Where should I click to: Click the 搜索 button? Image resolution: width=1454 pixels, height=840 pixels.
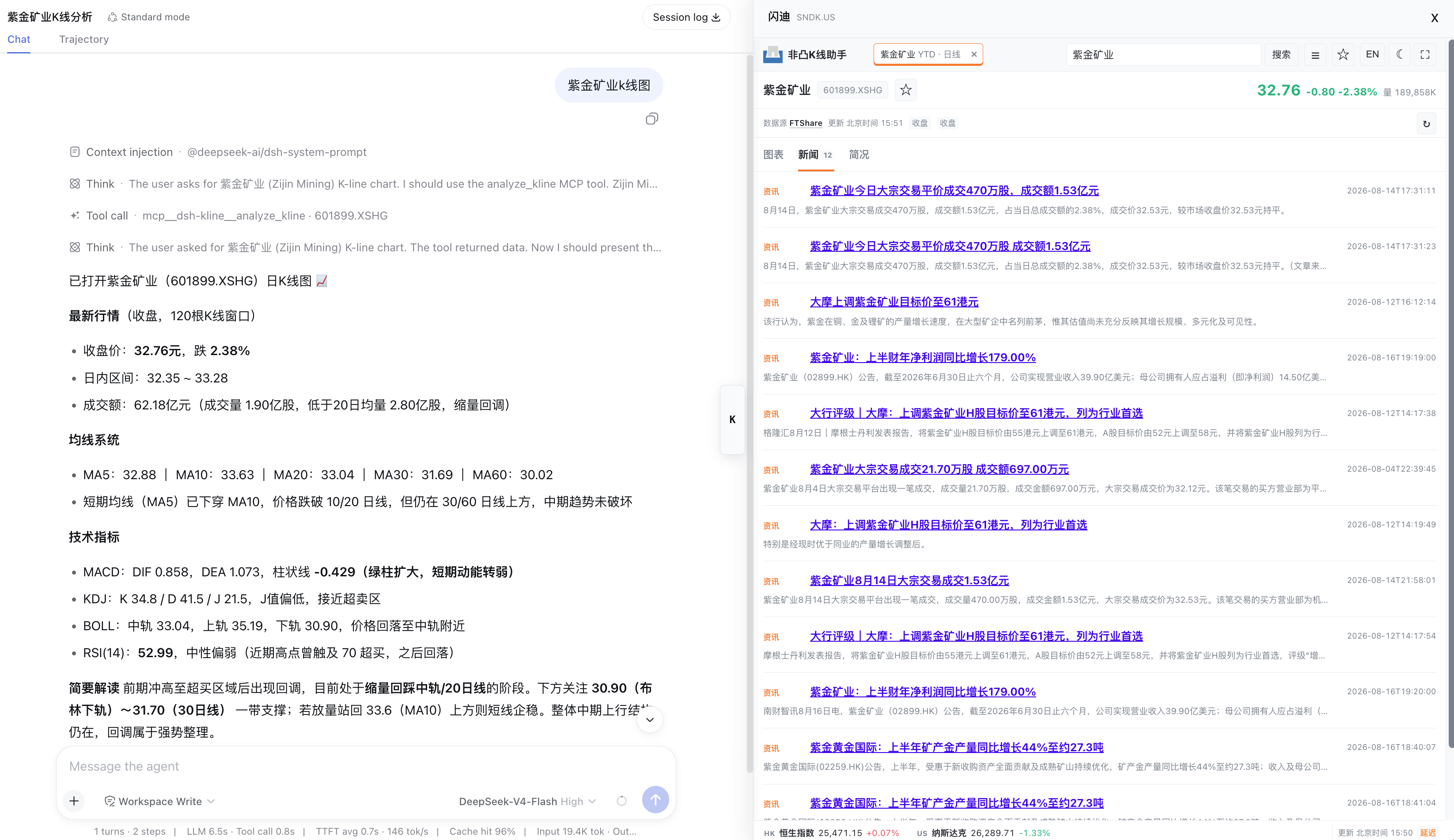(x=1281, y=55)
